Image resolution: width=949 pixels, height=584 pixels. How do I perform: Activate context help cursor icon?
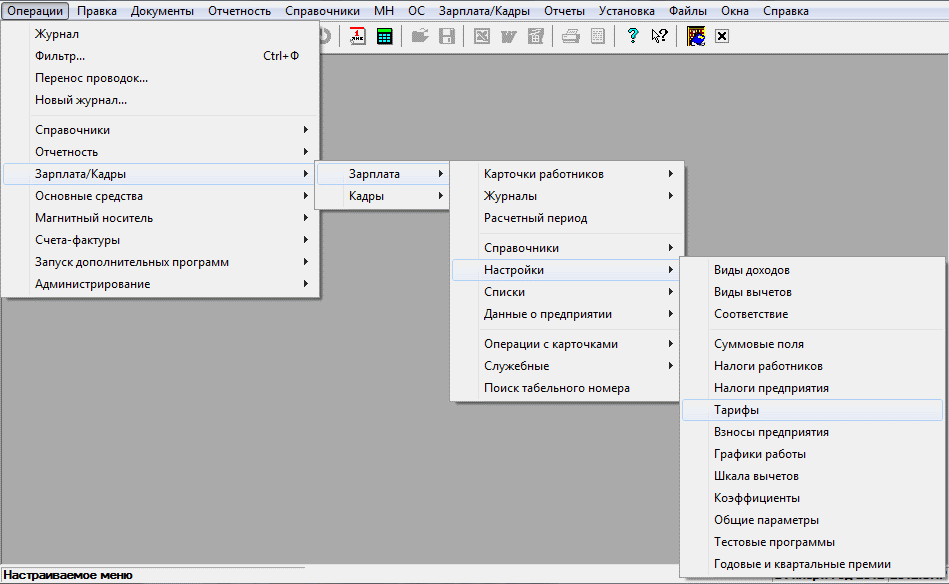tap(660, 36)
